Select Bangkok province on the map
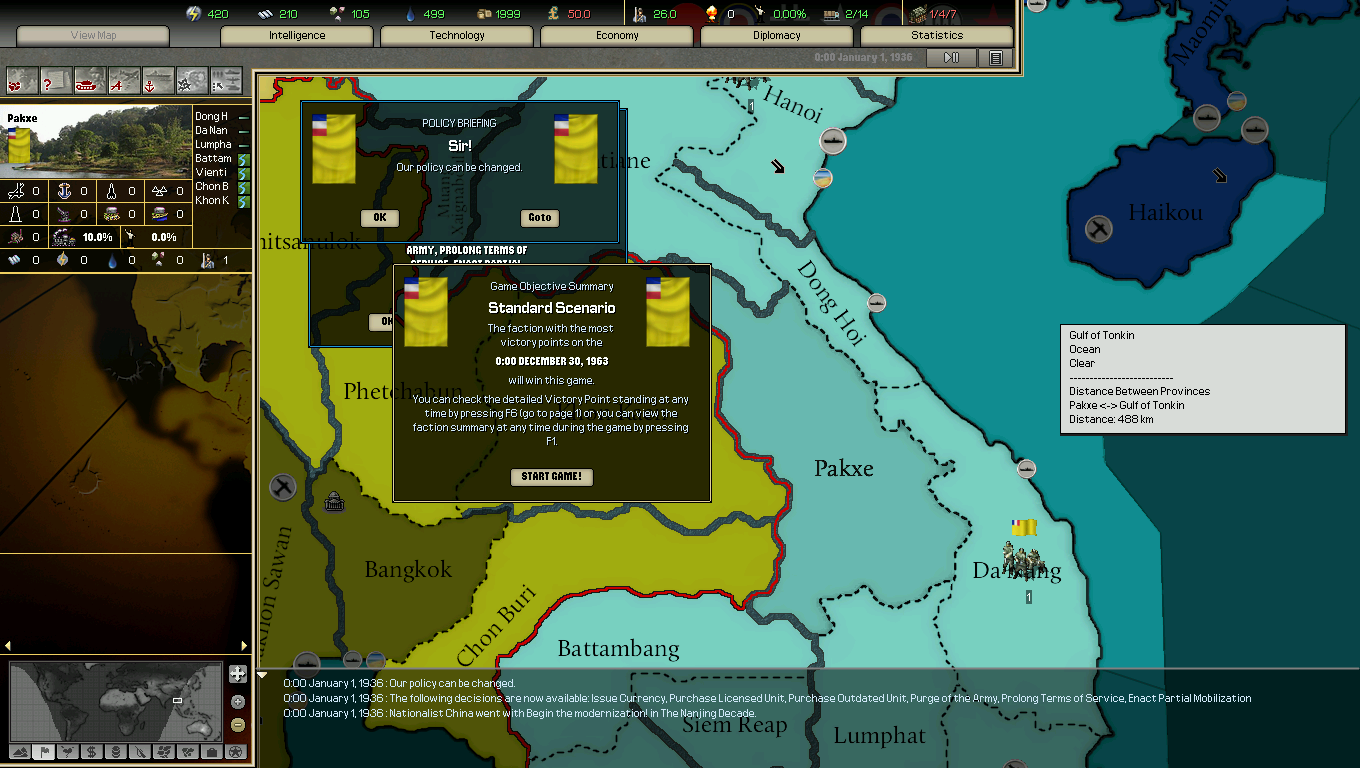 coord(408,570)
